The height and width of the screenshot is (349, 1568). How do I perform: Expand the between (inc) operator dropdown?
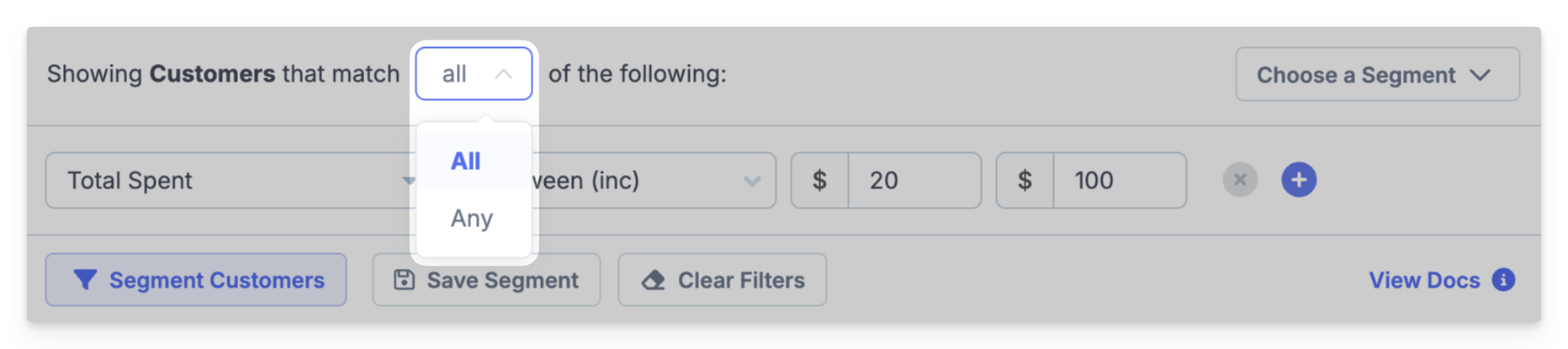coord(654,180)
